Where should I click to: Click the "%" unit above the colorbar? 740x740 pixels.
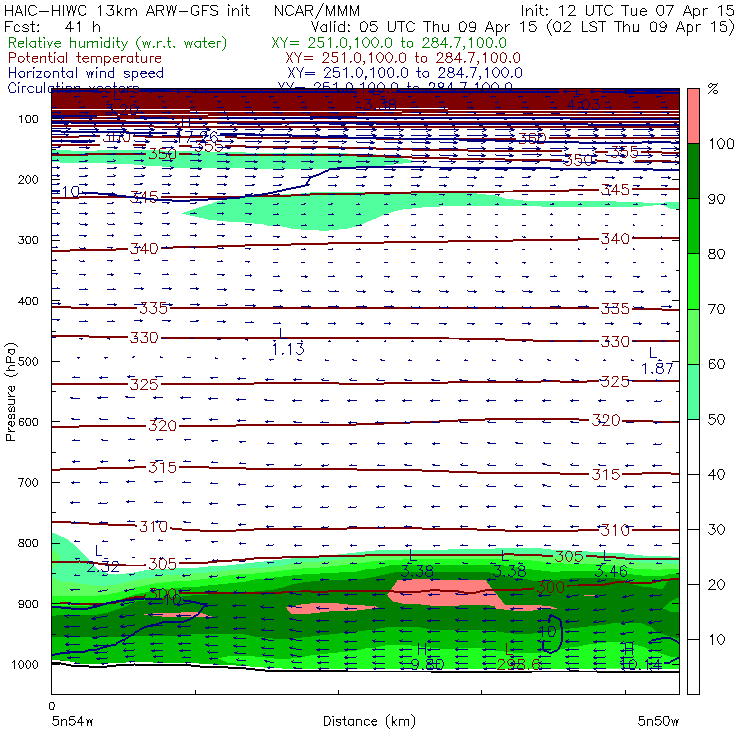click(x=713, y=88)
